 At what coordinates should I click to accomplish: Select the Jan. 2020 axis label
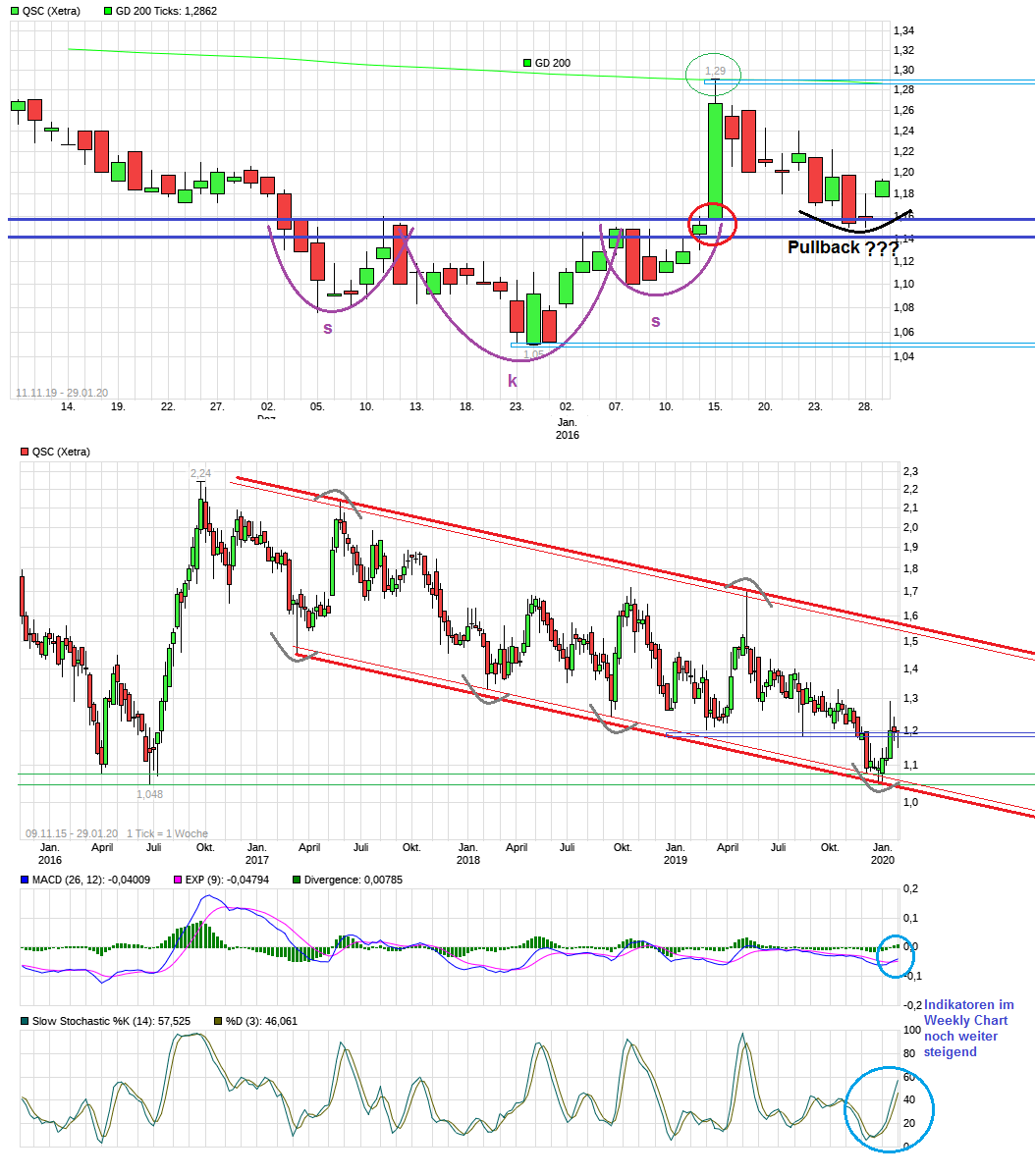click(x=882, y=853)
